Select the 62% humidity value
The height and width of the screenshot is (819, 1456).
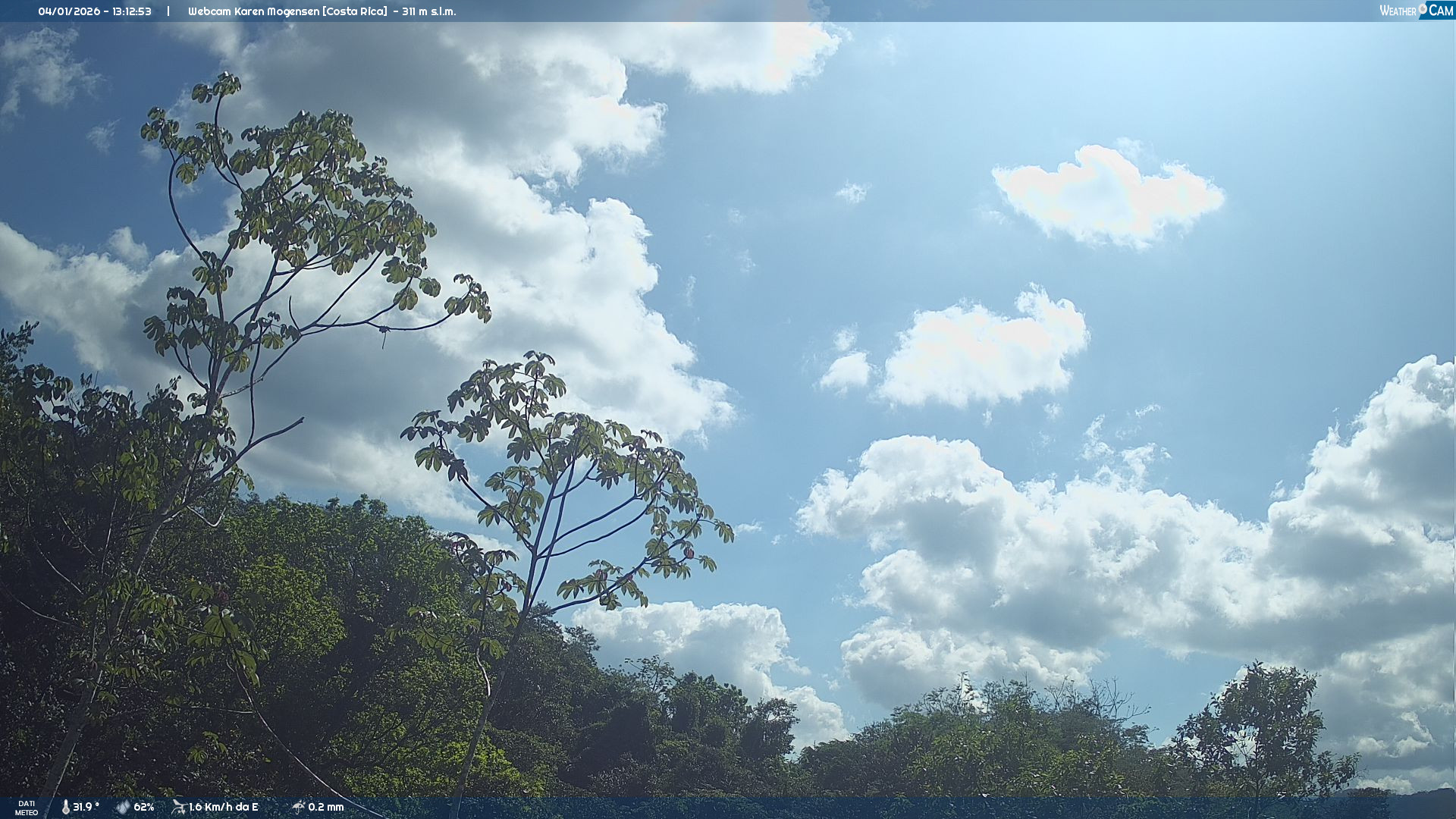(144, 808)
